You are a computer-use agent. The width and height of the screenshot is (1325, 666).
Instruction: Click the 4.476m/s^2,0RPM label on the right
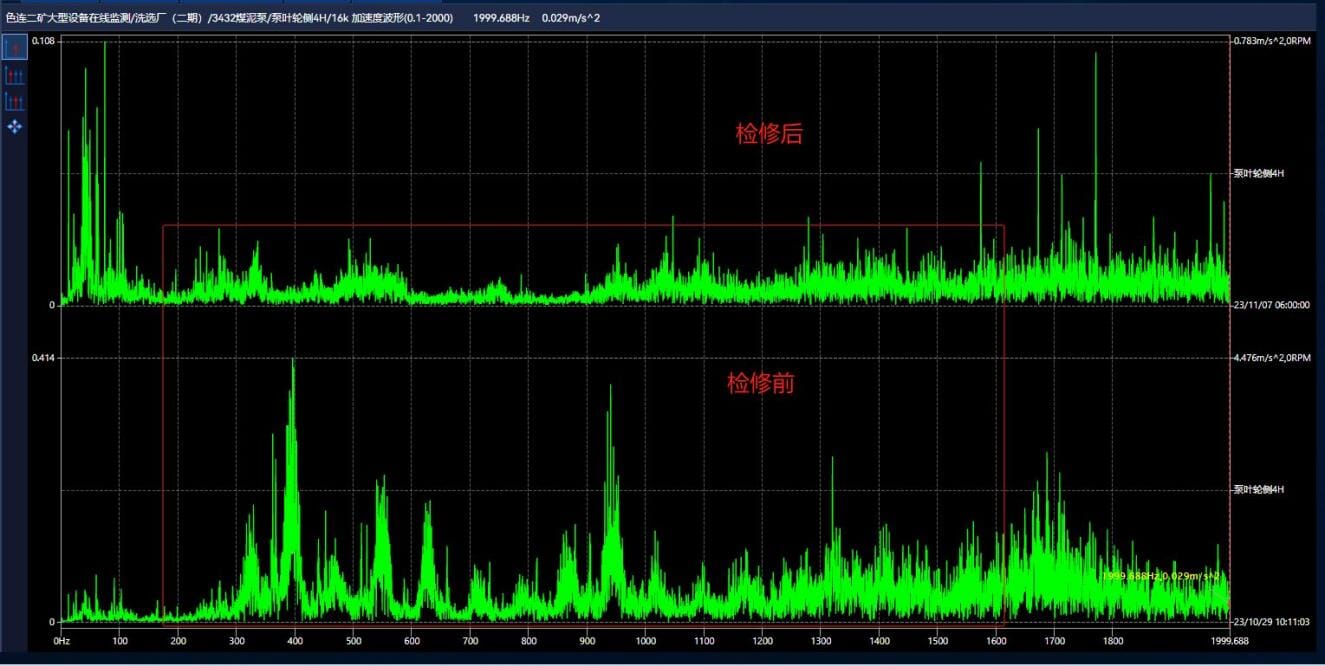click(x=1270, y=357)
